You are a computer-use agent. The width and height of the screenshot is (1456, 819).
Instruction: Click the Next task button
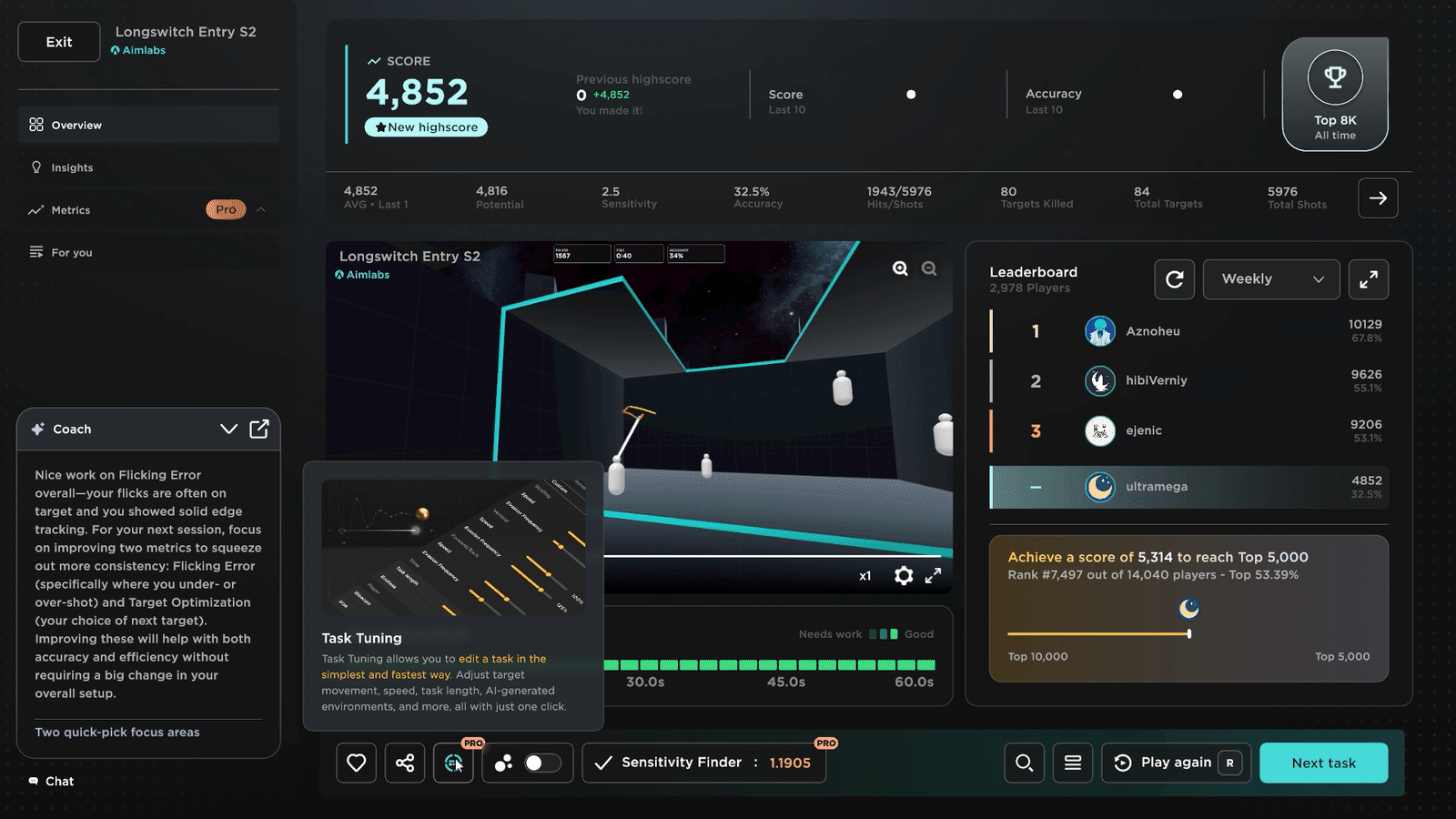[1323, 763]
